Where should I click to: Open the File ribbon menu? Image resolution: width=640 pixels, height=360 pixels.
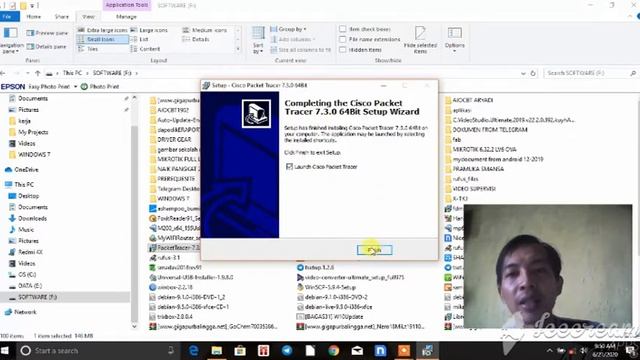[x=8, y=17]
